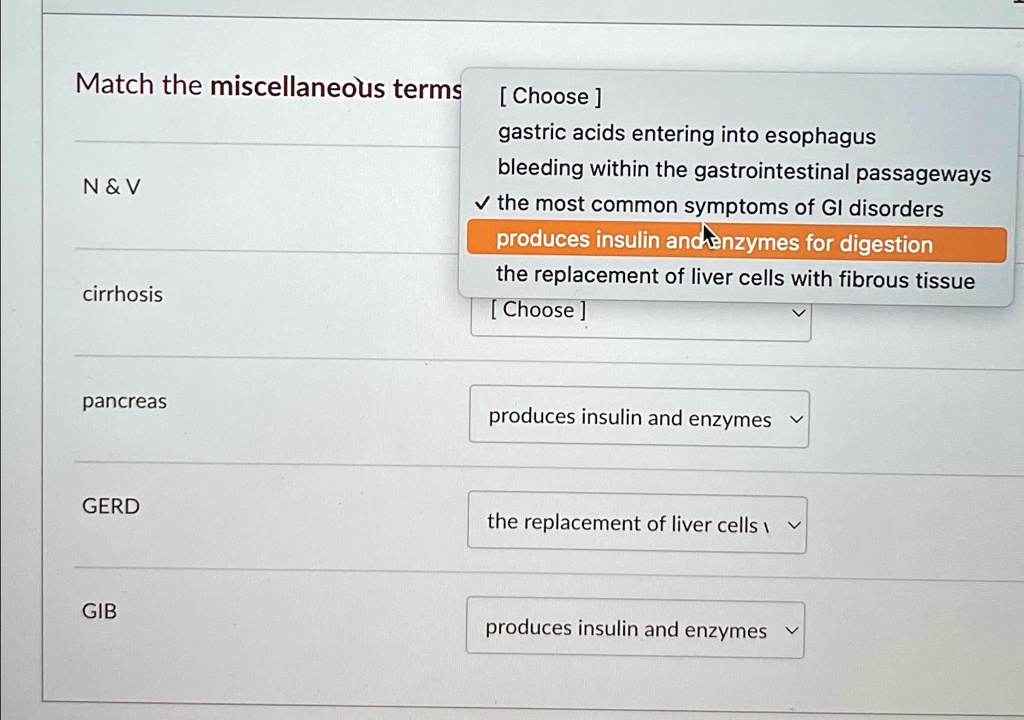This screenshot has width=1024, height=720.
Task: Click the chevron on the cirrhosis dropdown
Action: [798, 313]
